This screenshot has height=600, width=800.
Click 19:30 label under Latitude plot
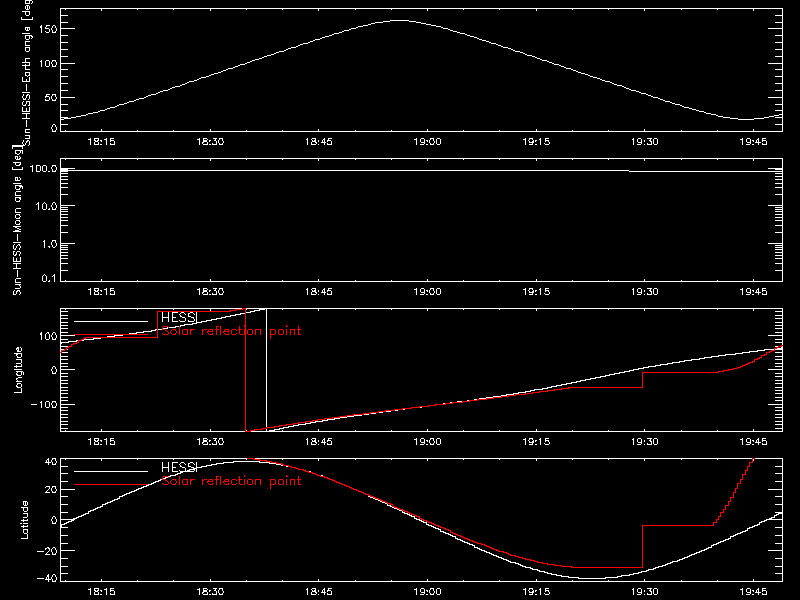645,591
